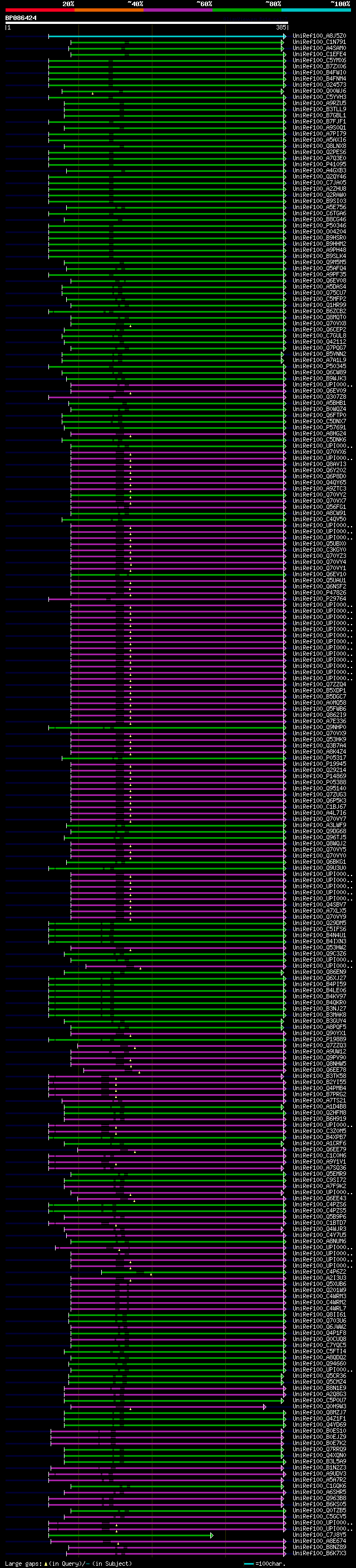Viewport: 356px width, 1568px height.
Task: Open hit UniRef100_C1EFE4
Action: [x=319, y=54]
